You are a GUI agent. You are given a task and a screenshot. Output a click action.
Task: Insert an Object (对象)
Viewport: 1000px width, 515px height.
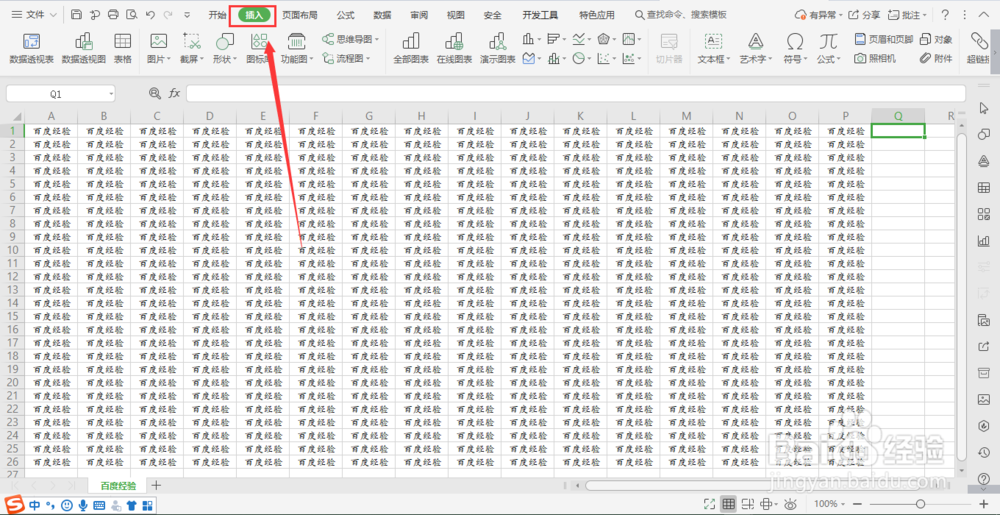coord(936,40)
